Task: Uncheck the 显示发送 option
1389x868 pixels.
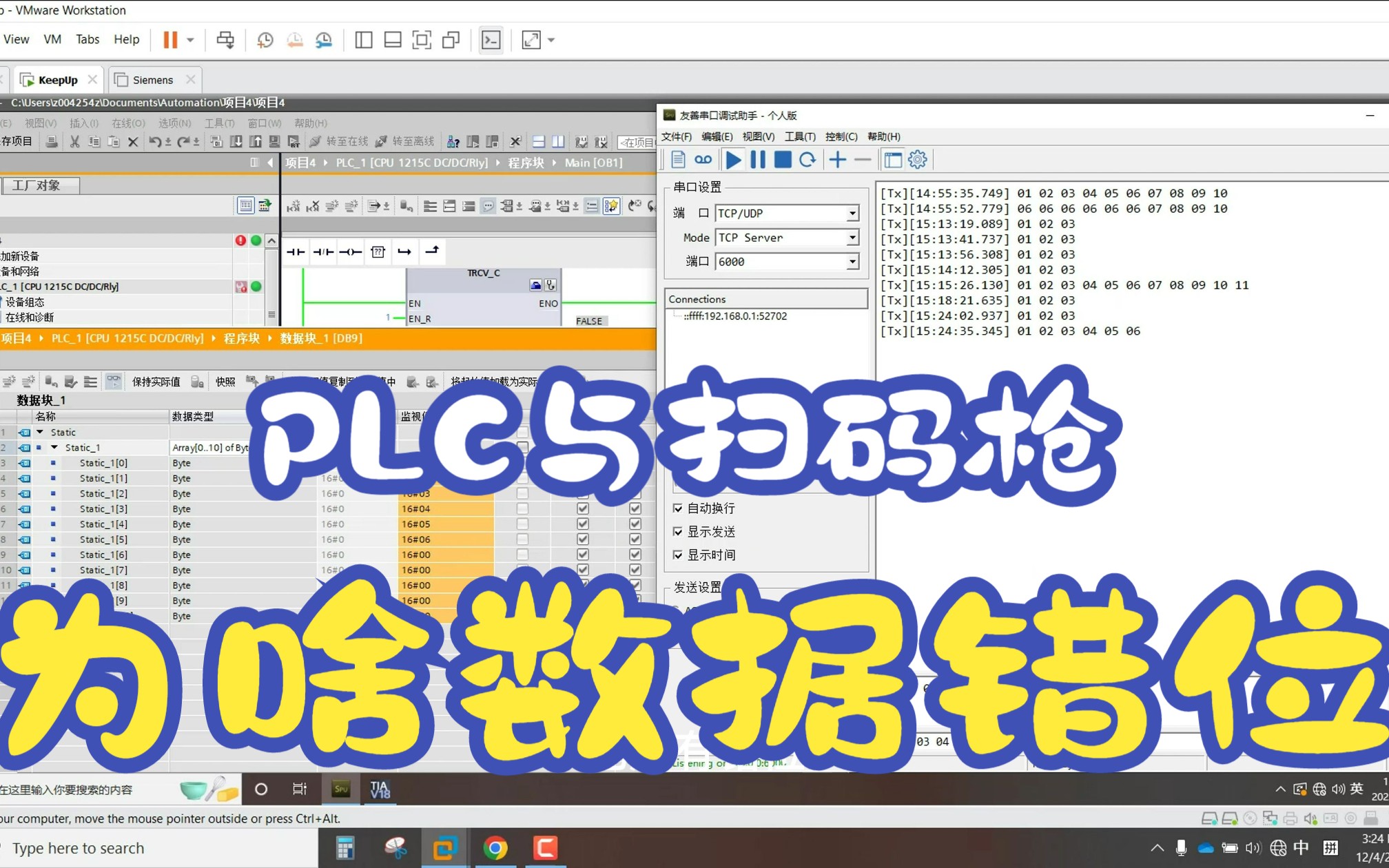Action: (x=678, y=532)
